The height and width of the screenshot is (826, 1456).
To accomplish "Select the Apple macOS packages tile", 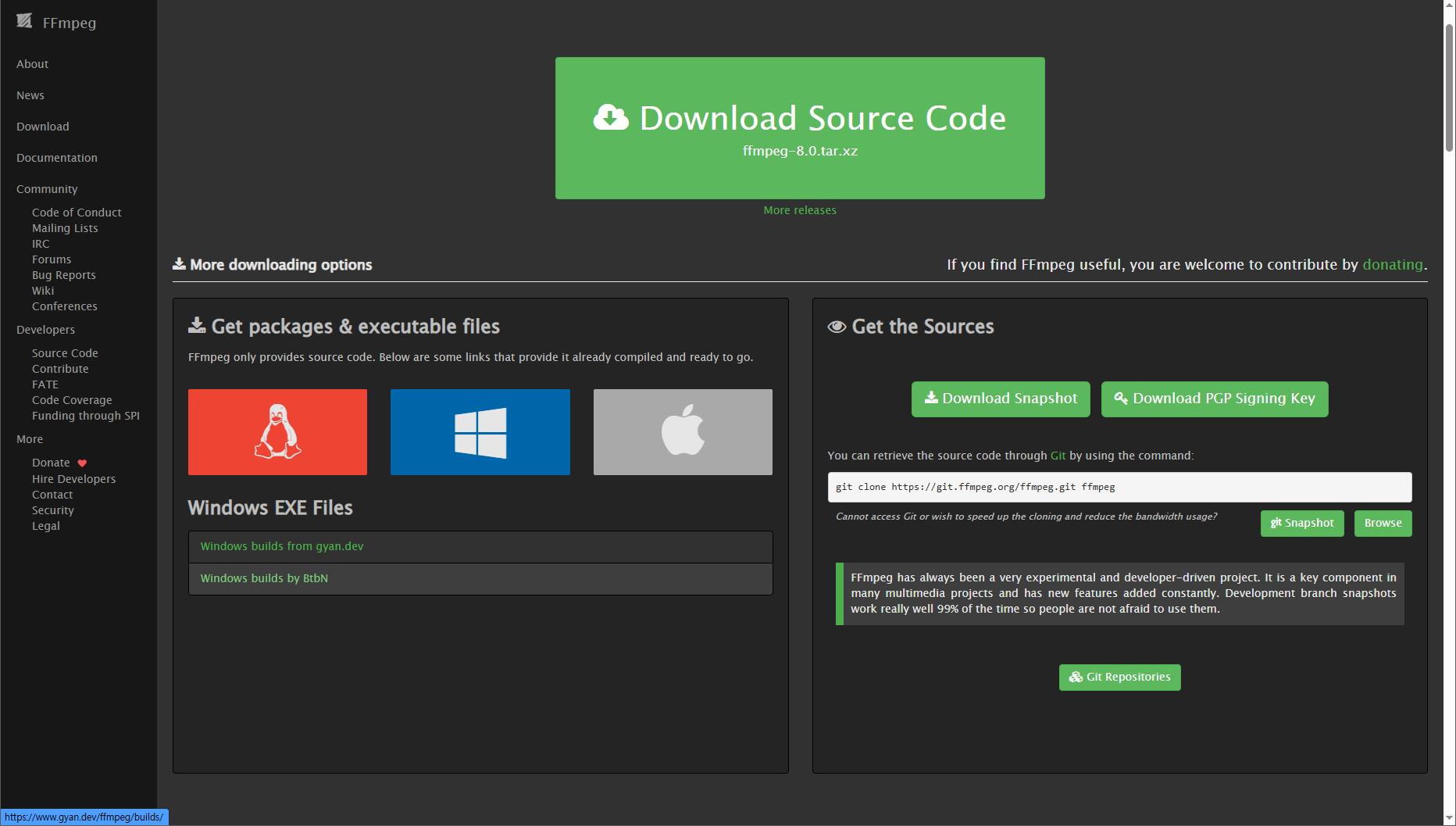I will point(683,432).
